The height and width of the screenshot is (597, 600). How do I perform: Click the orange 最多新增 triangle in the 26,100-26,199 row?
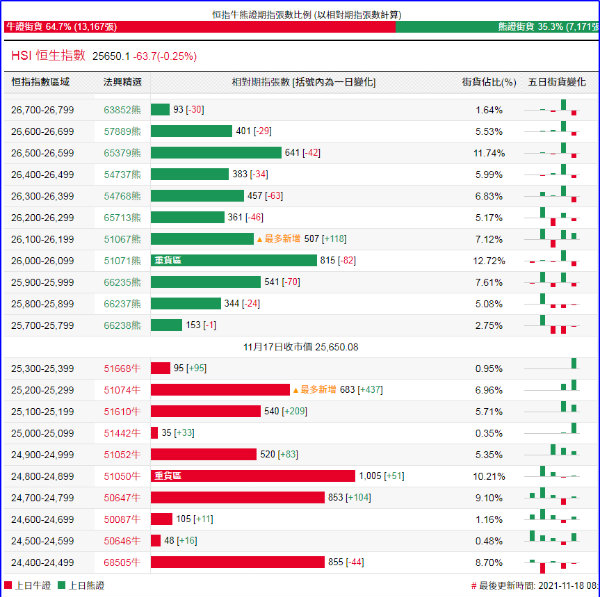(x=259, y=240)
